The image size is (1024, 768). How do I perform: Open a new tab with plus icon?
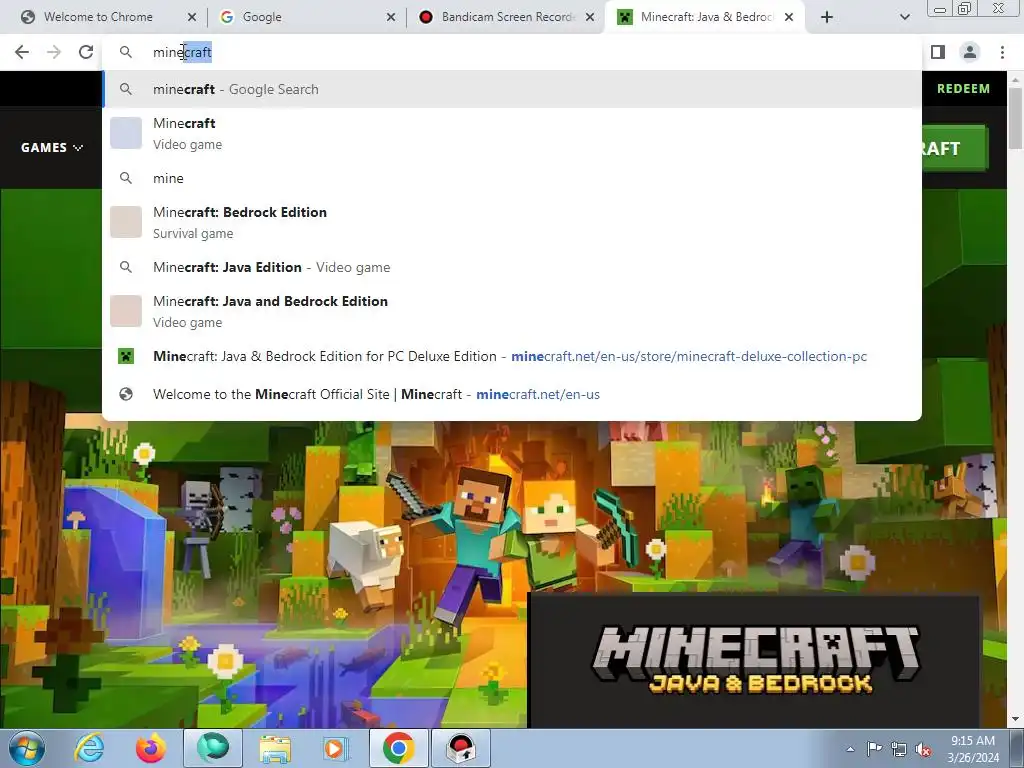pos(827,17)
